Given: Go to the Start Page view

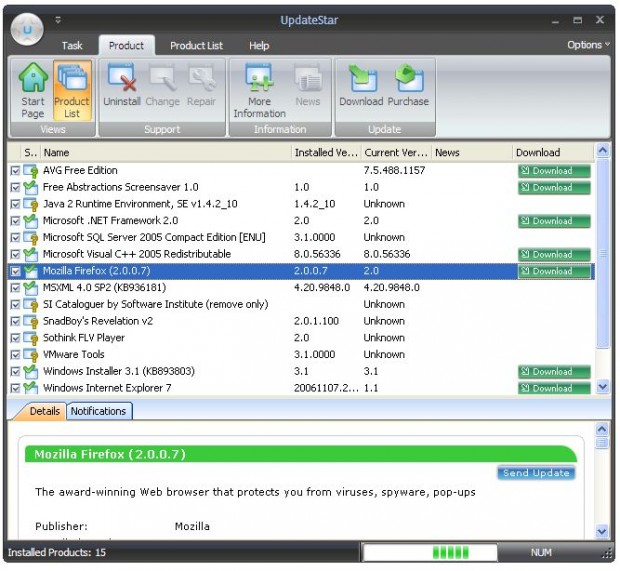Looking at the screenshot, I should pyautogui.click(x=33, y=91).
